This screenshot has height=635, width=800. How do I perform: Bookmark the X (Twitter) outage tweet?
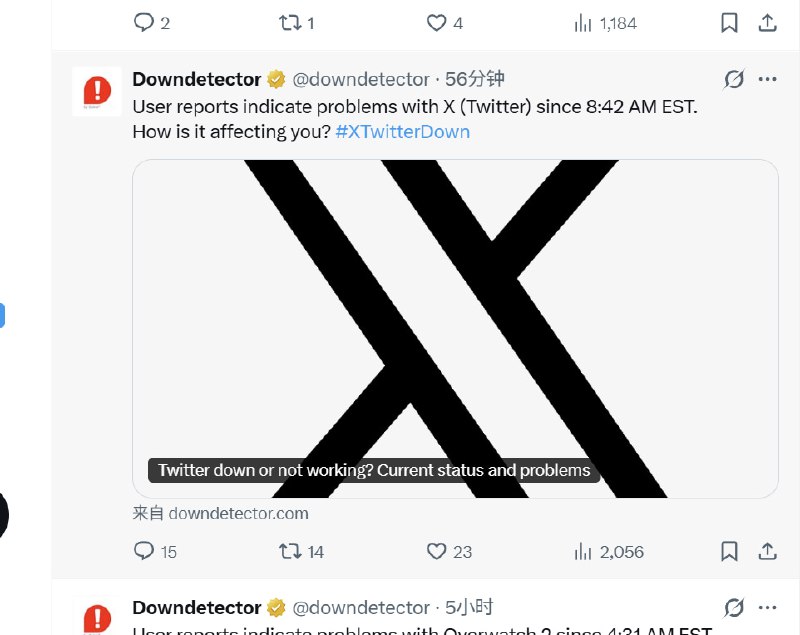pos(730,551)
